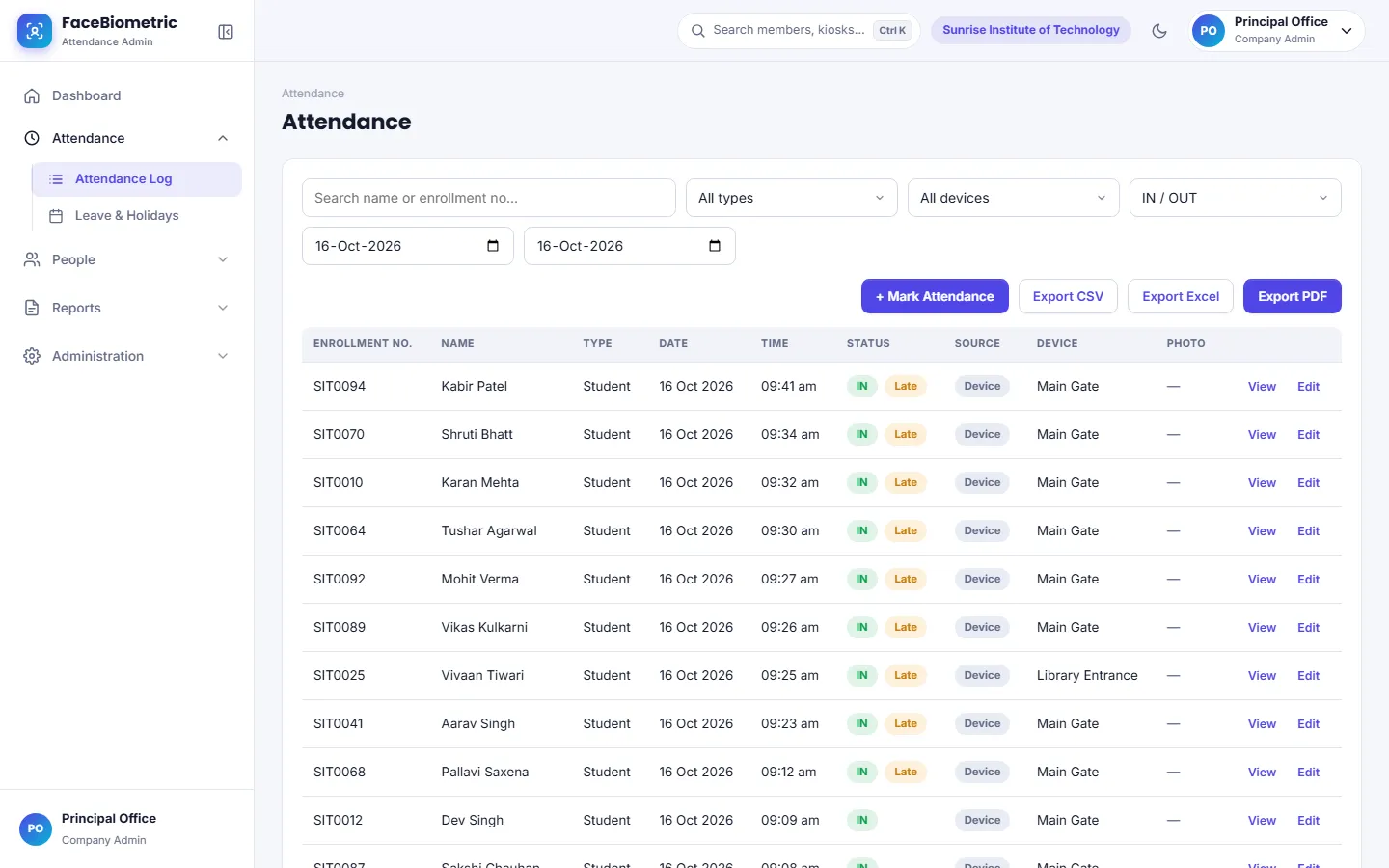Edit Kabir Patel's attendance record
The height and width of the screenshot is (868, 1389).
click(x=1308, y=386)
